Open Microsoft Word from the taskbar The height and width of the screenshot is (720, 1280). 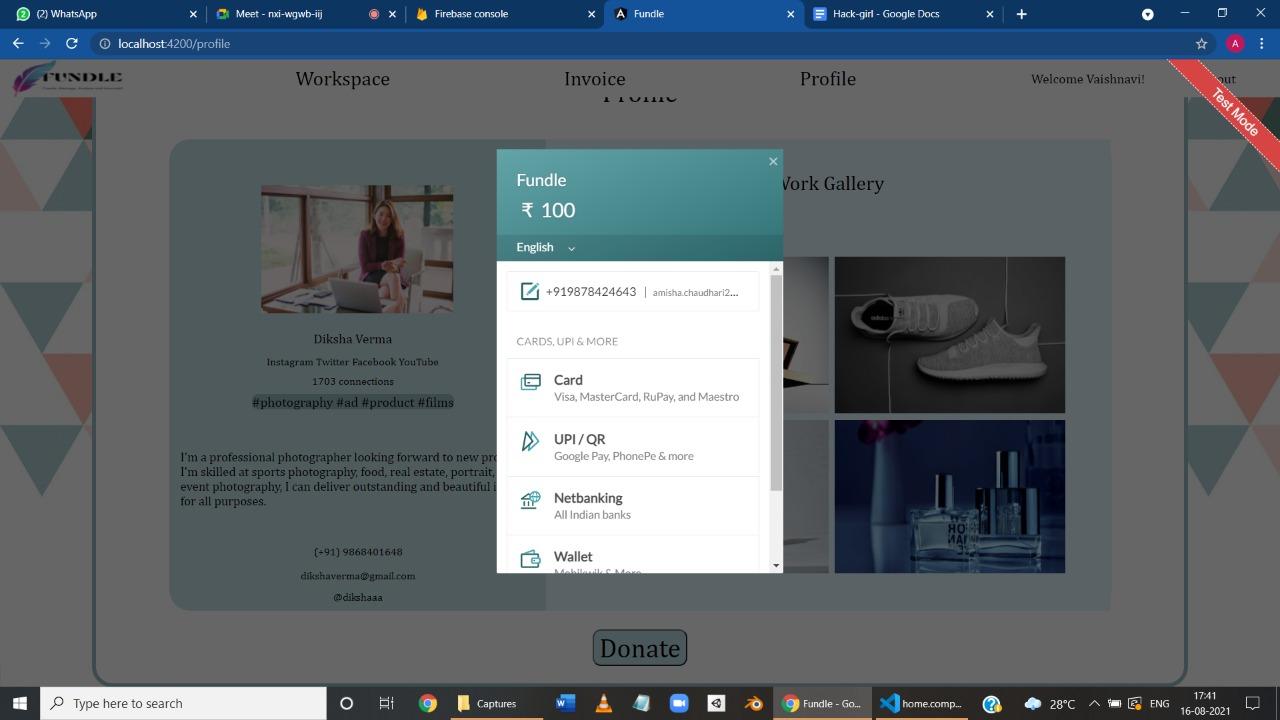pyautogui.click(x=565, y=703)
